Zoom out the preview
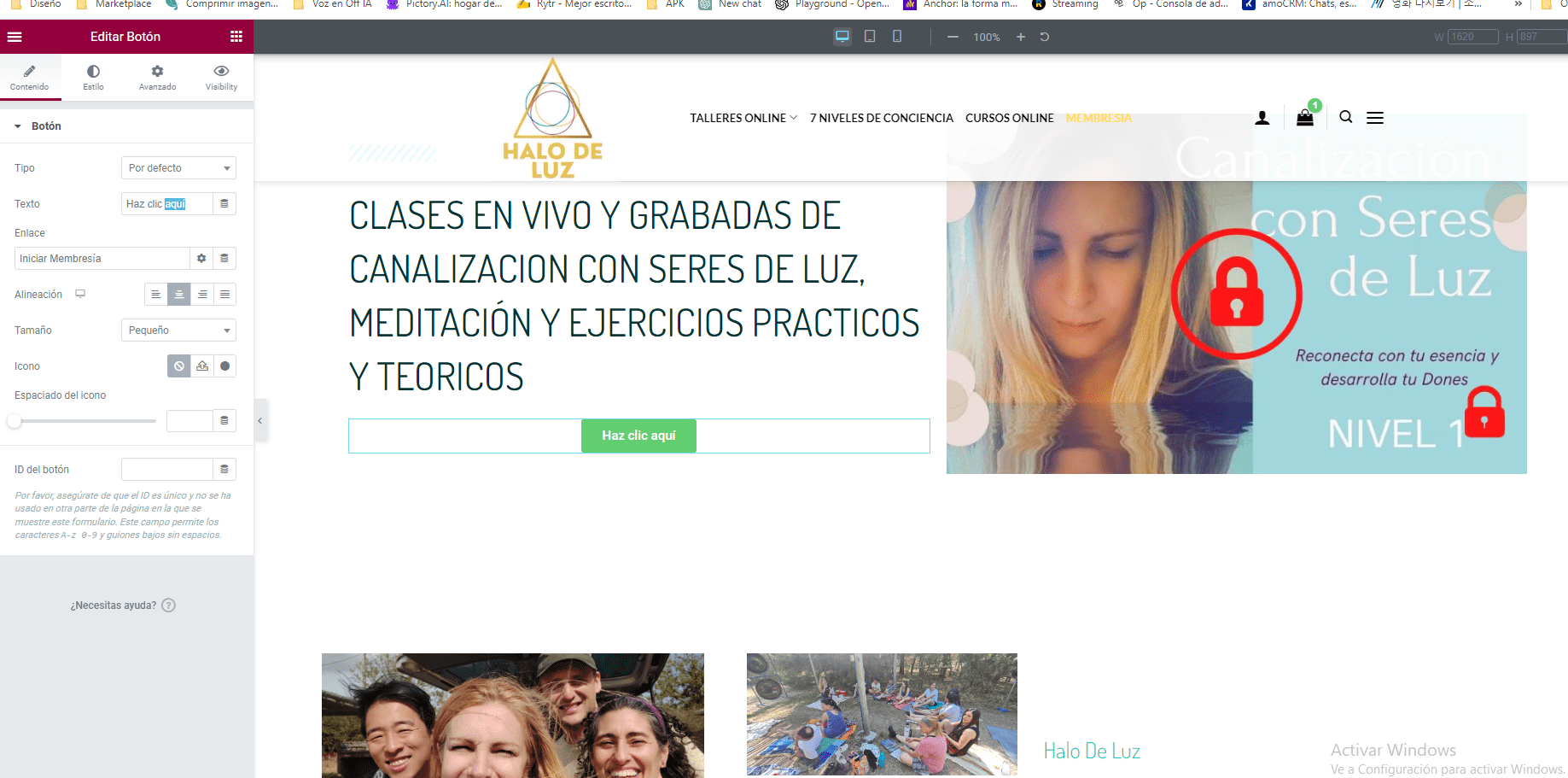1568x778 pixels. coord(953,37)
